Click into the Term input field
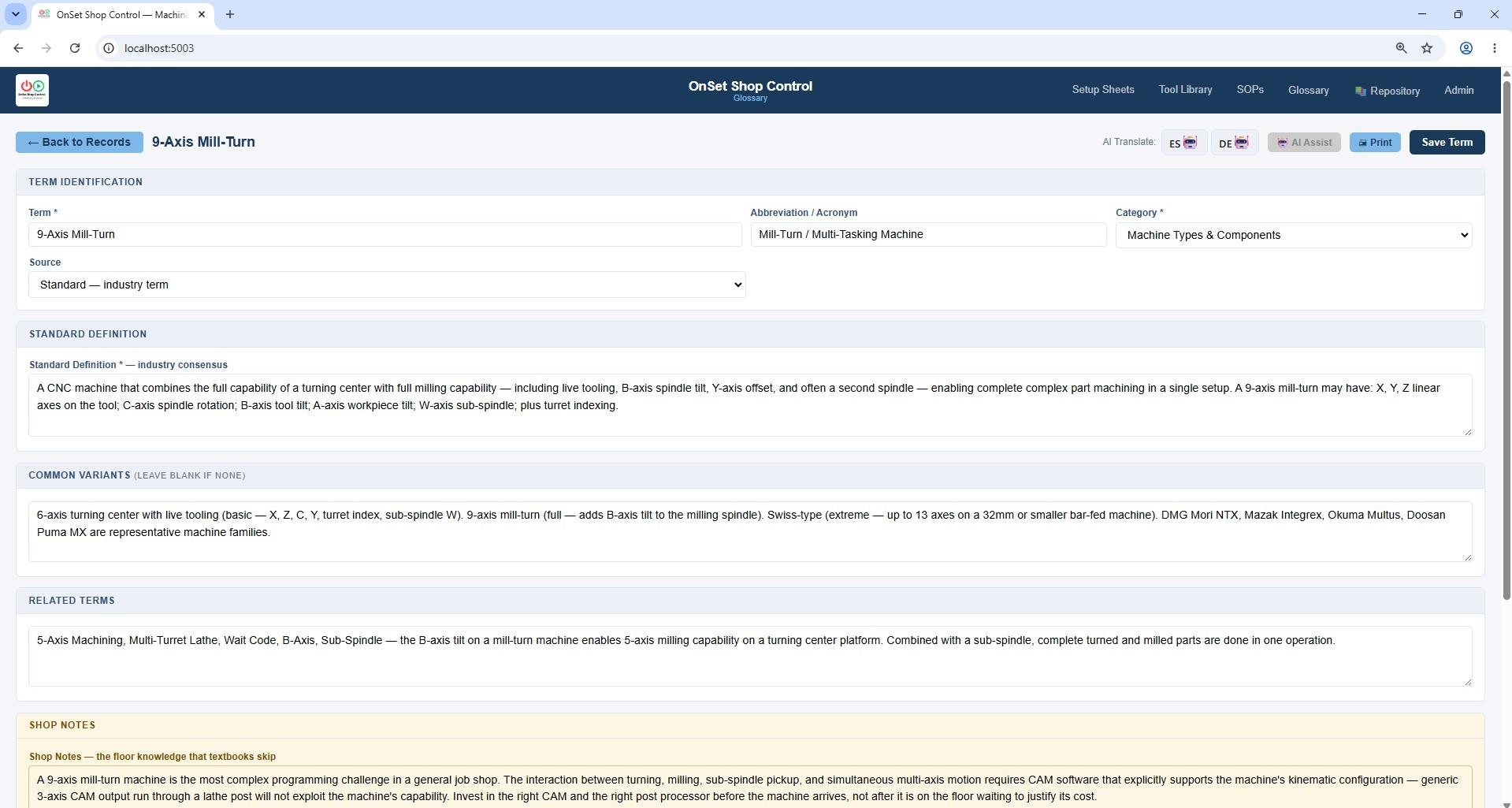 coord(385,234)
